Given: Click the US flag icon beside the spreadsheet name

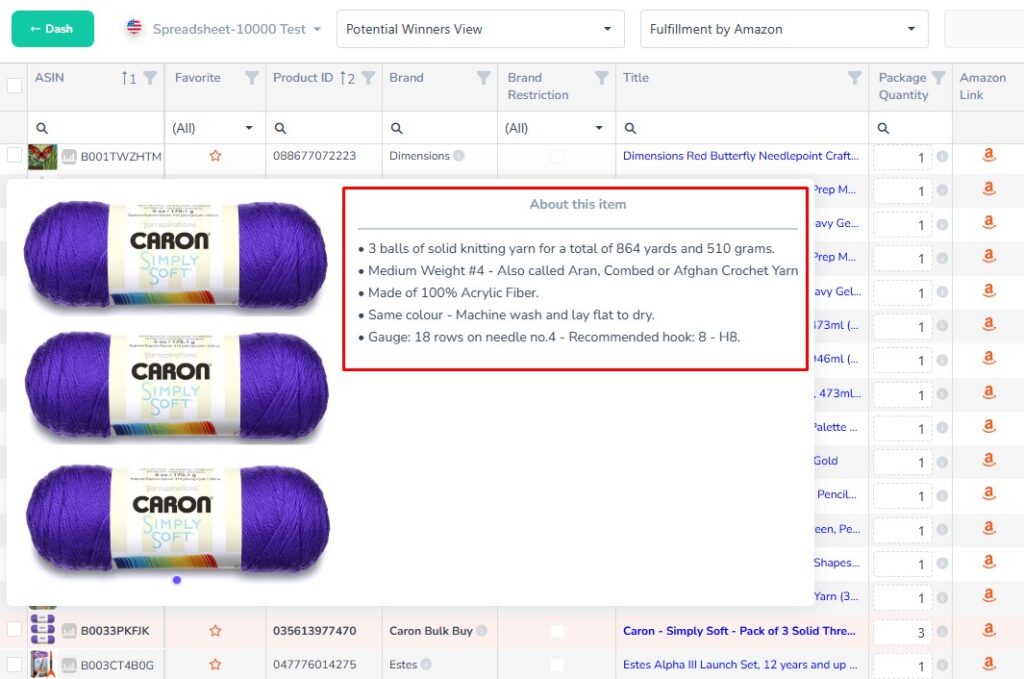Looking at the screenshot, I should click(x=130, y=29).
